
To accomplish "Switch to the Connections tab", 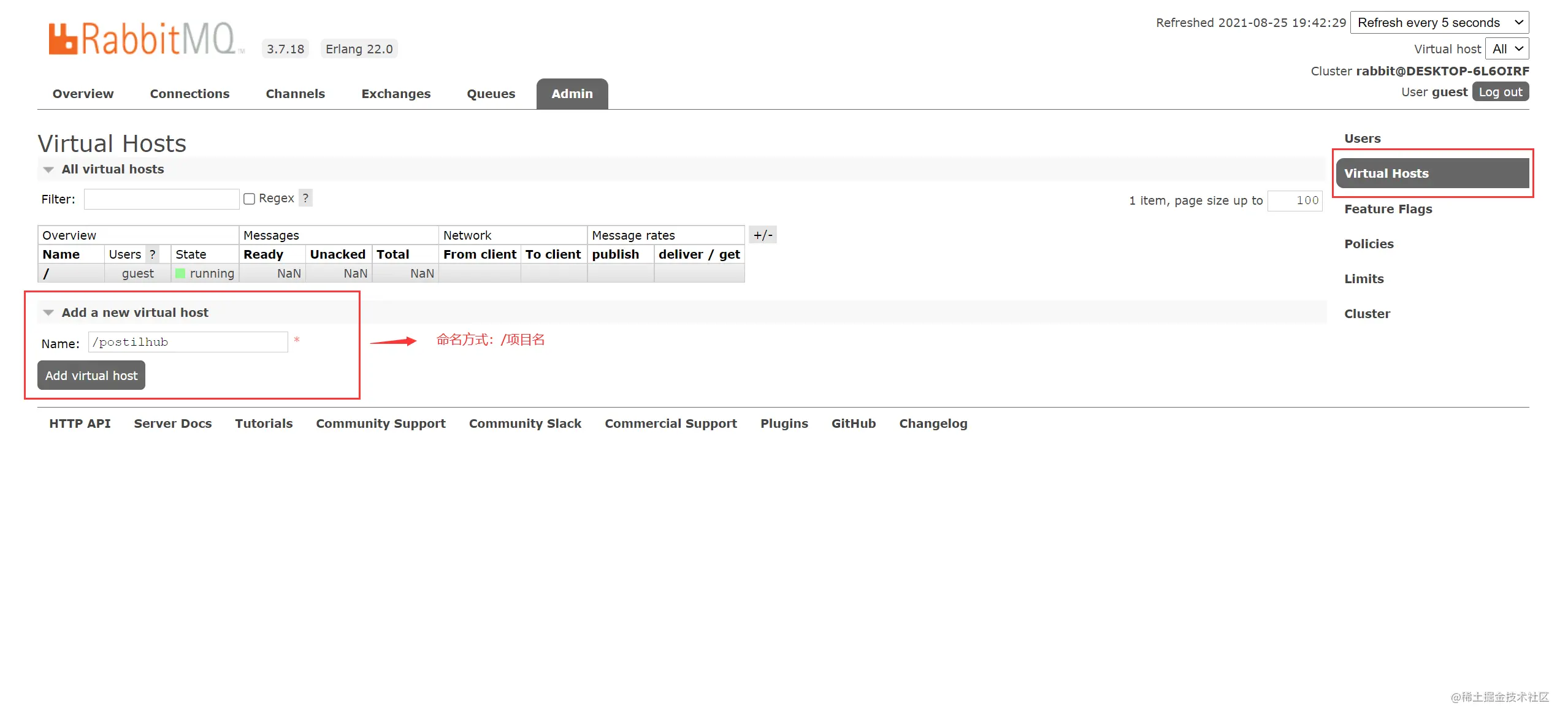I will pos(189,94).
